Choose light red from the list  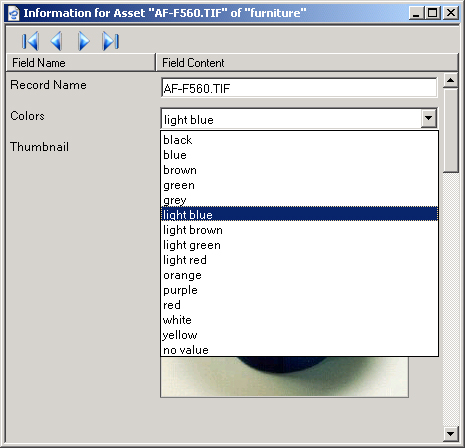(299, 260)
